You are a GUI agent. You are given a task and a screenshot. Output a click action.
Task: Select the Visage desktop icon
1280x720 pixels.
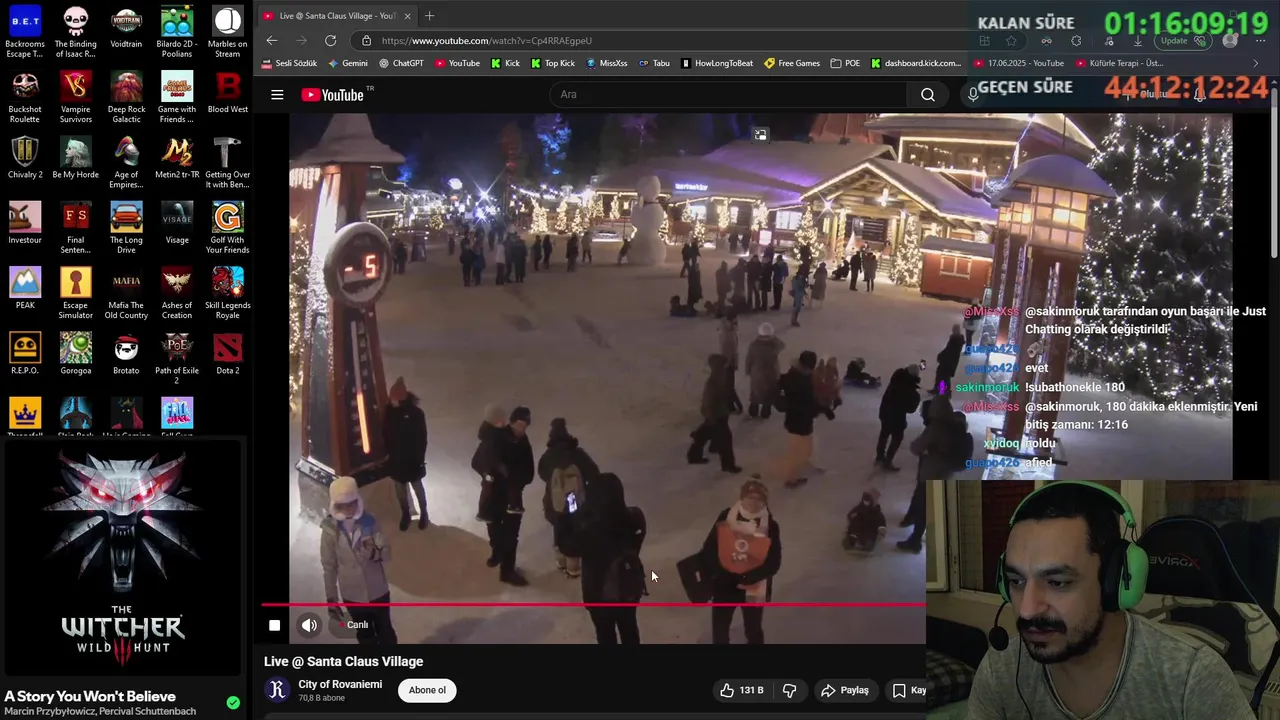pos(177,223)
